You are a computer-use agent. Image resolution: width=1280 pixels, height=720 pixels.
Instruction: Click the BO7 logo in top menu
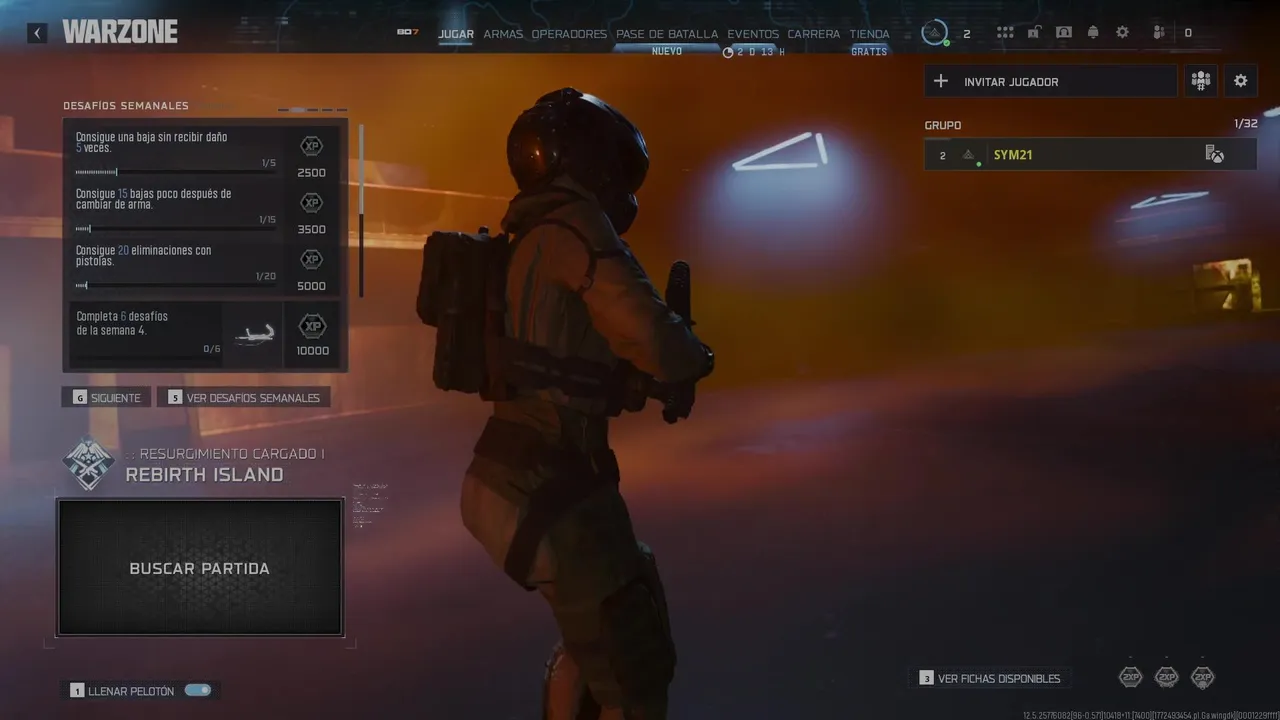click(x=407, y=32)
